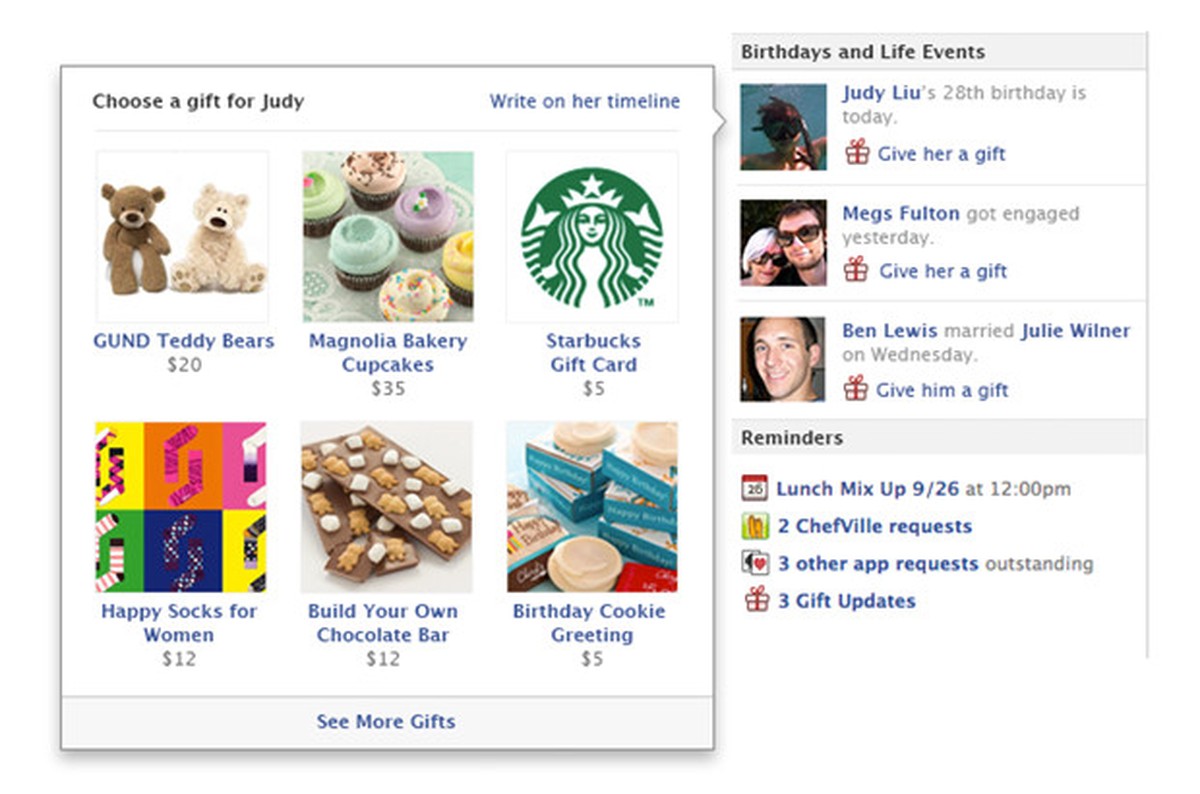Screen dimensions: 1200x794
Task: Select the Happy Socks for Women image
Action: [182, 505]
